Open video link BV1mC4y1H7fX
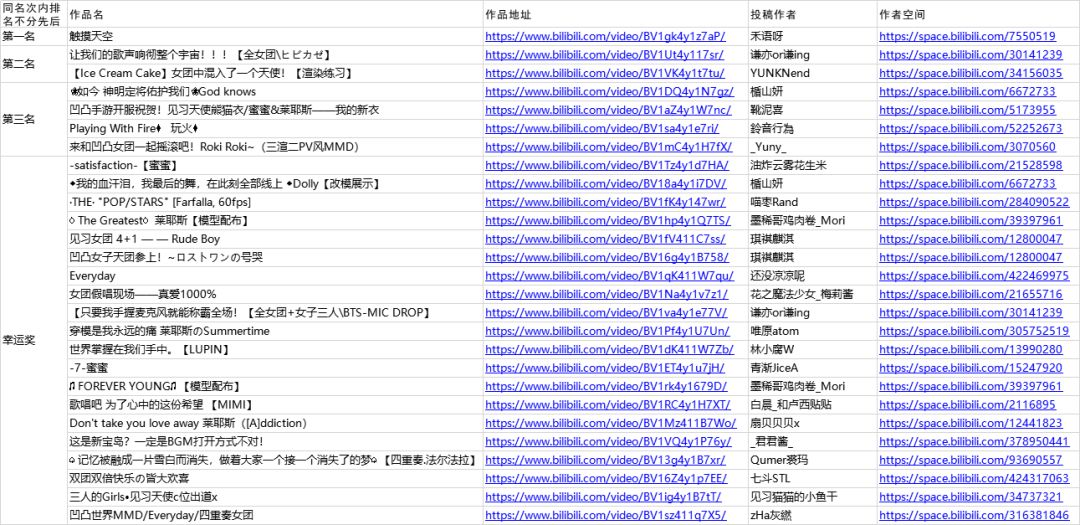This screenshot has width=1080, height=525. (x=606, y=147)
